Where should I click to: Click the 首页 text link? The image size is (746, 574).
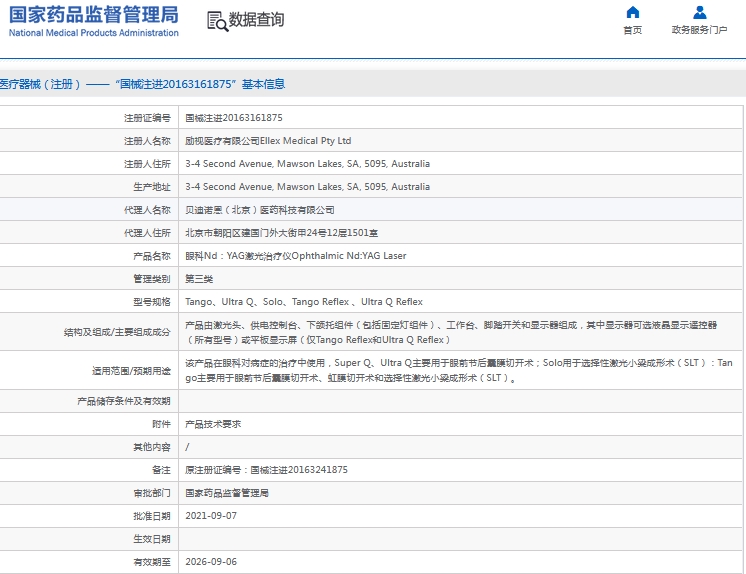633,30
